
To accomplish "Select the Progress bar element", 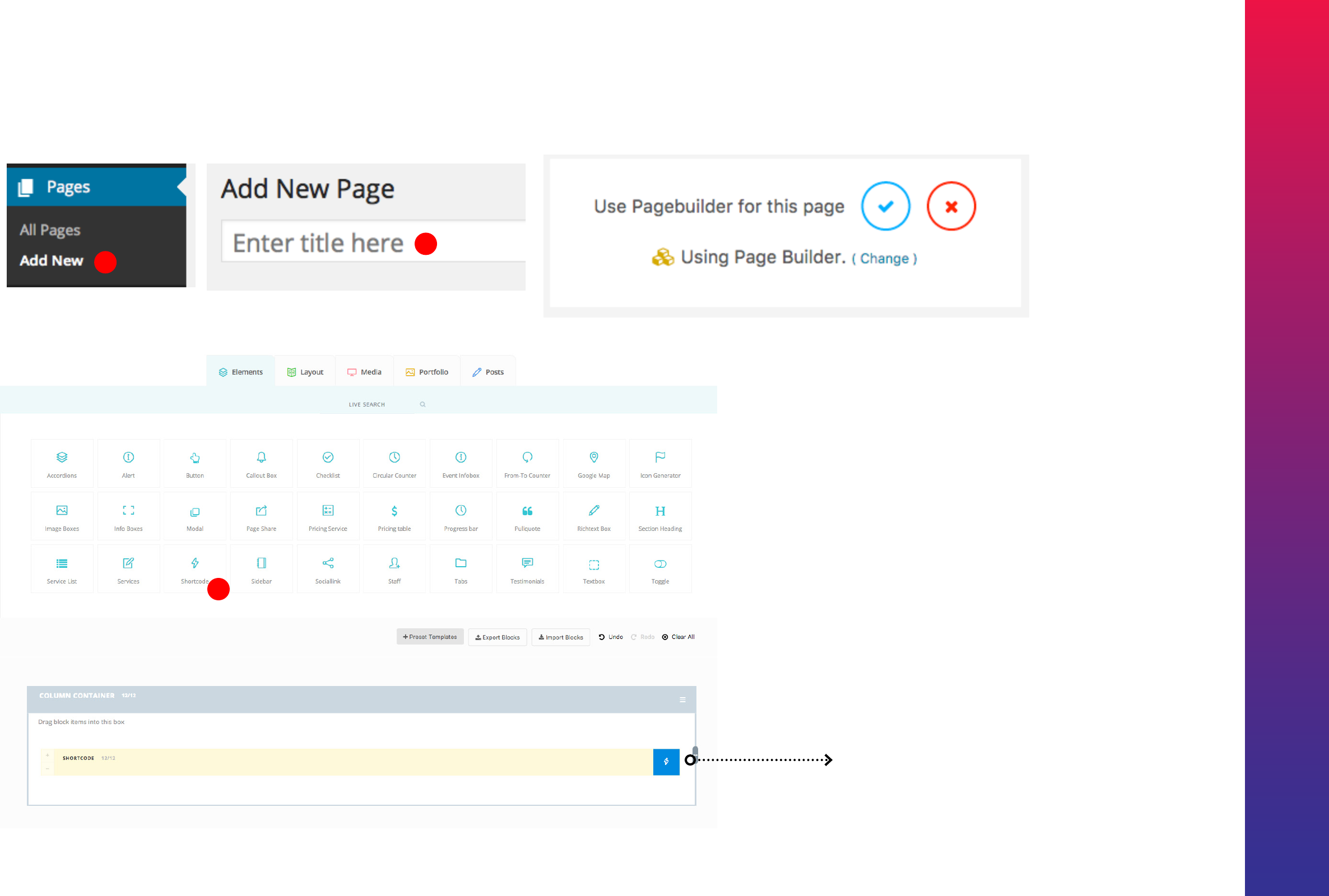I will [461, 516].
